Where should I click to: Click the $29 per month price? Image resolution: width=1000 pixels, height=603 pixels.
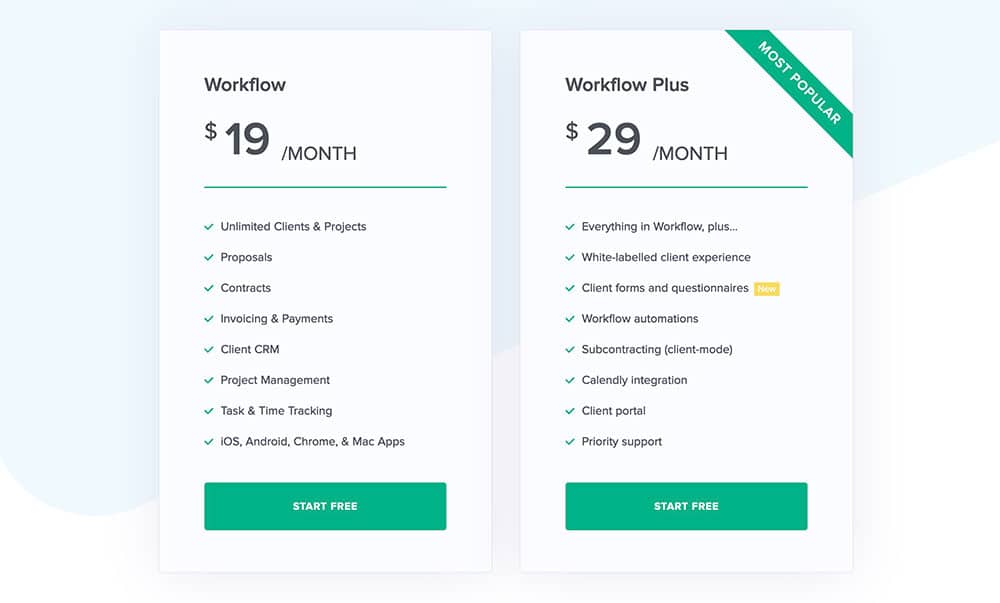point(646,141)
